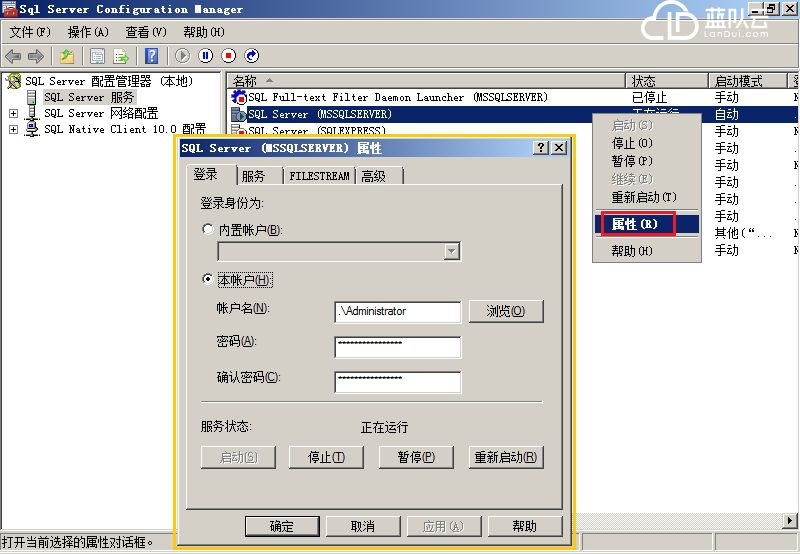Click the Up one level folder icon
The image size is (800, 554).
(67, 56)
